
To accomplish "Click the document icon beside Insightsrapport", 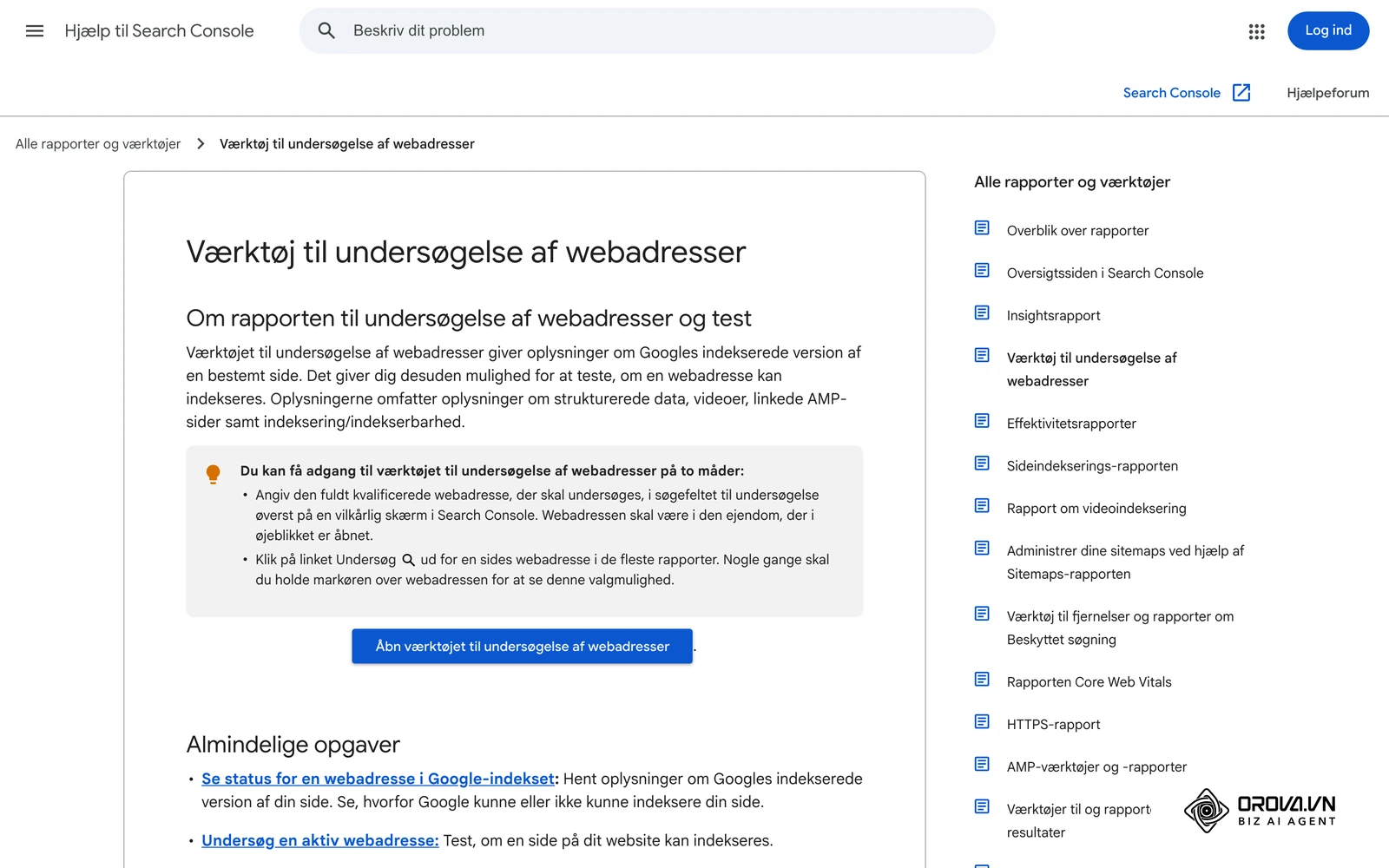I will pyautogui.click(x=982, y=313).
